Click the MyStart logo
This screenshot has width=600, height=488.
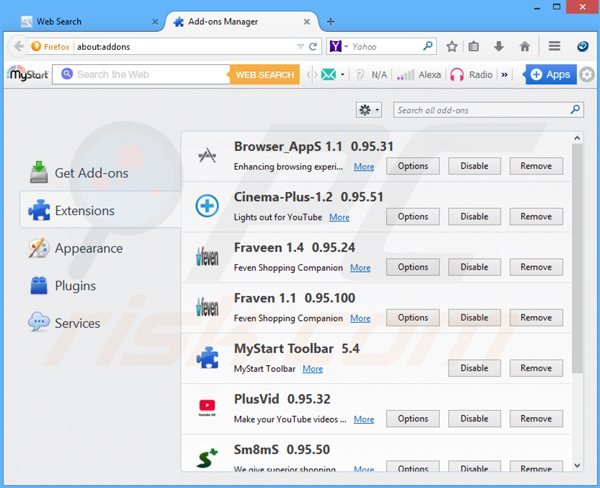point(28,74)
